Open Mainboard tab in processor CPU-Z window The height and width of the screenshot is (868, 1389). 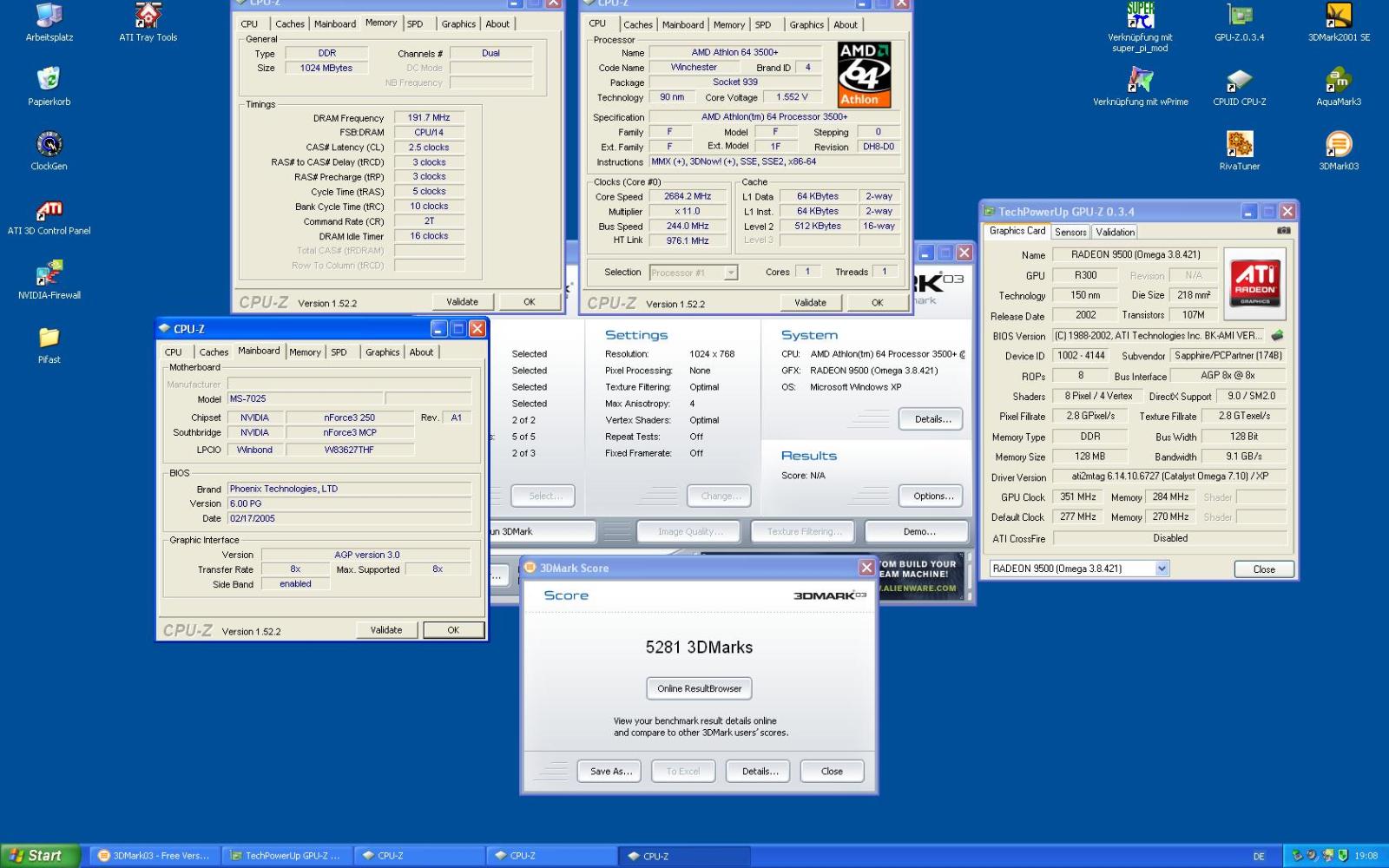coord(683,25)
